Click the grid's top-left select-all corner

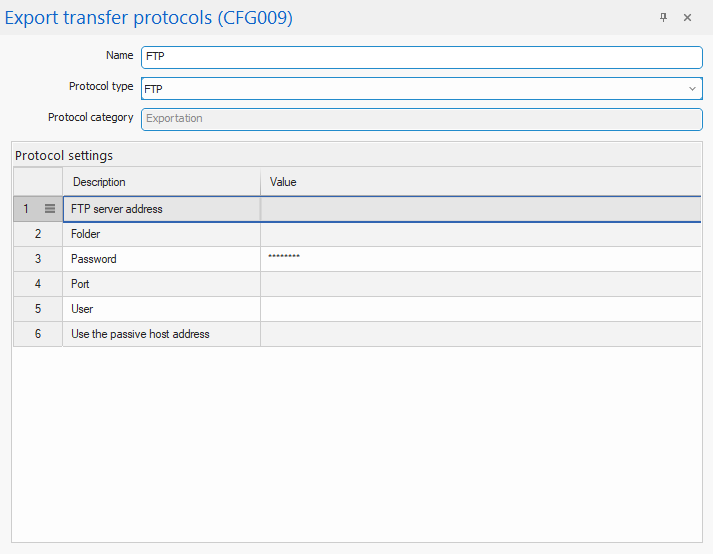click(x=38, y=182)
